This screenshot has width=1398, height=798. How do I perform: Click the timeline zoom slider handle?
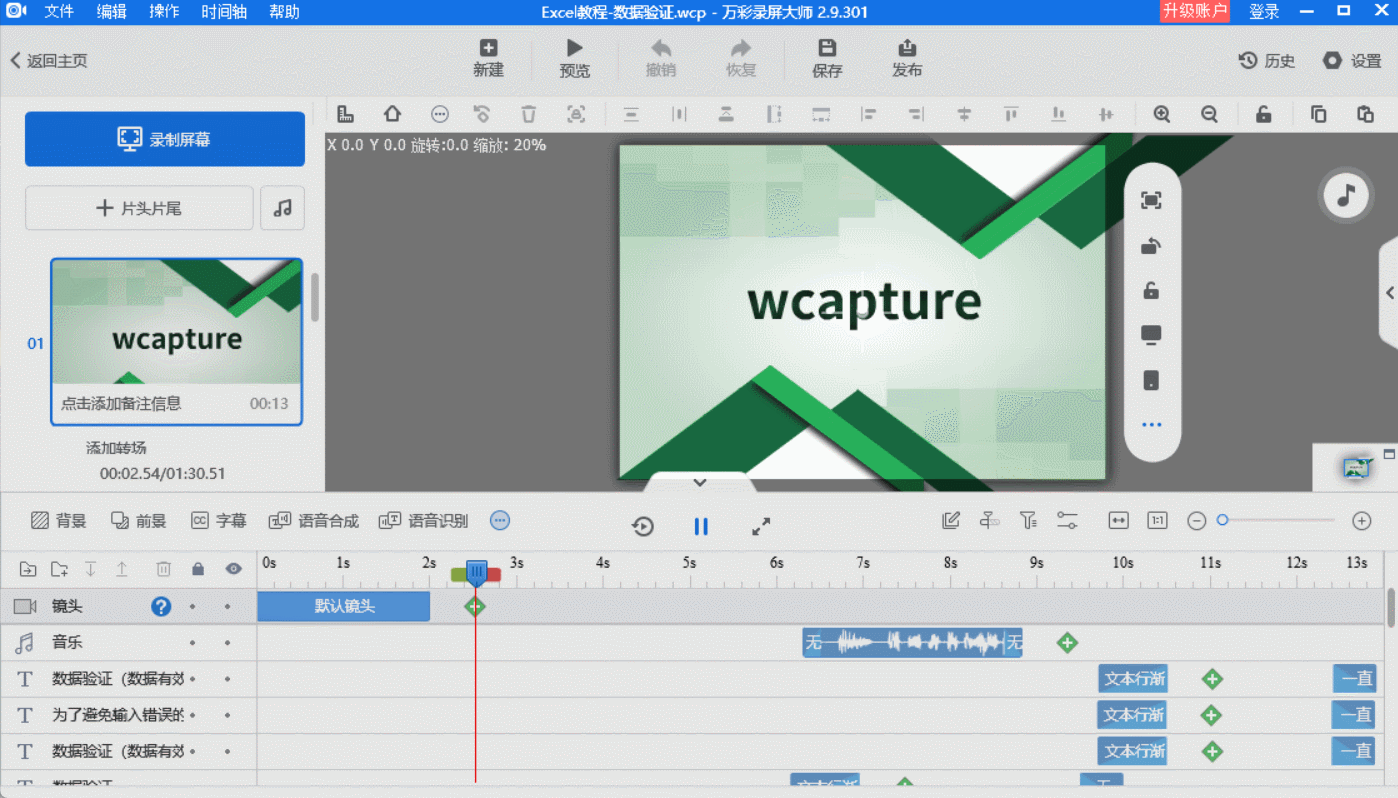tap(1222, 520)
